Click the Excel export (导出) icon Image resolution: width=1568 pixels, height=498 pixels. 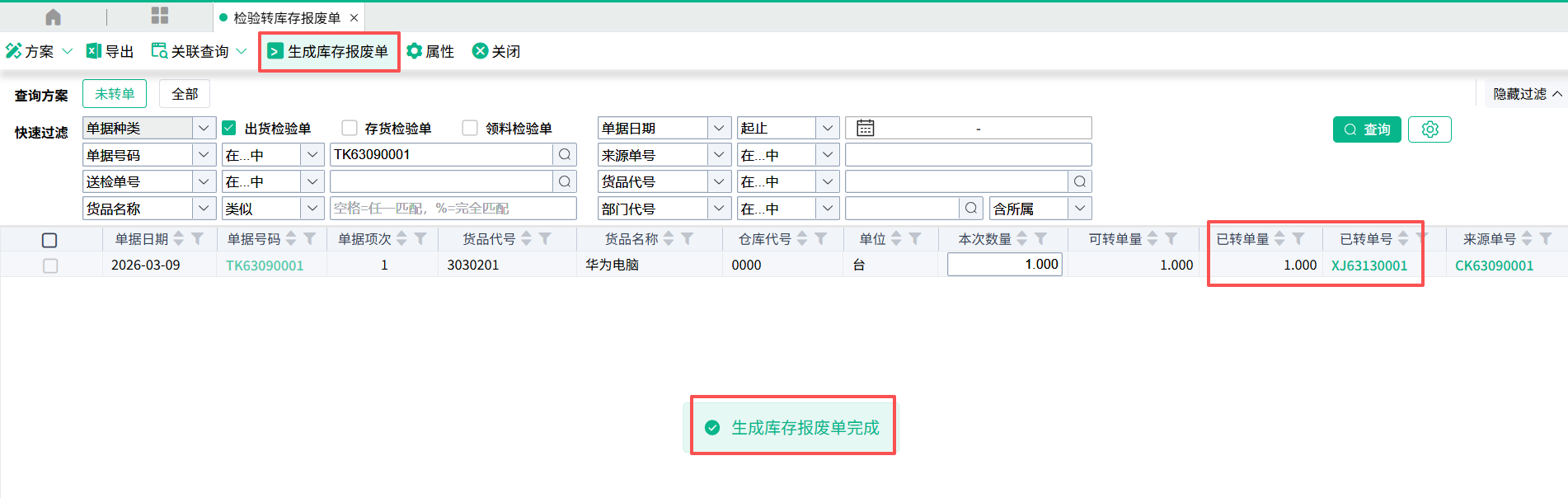coord(94,51)
